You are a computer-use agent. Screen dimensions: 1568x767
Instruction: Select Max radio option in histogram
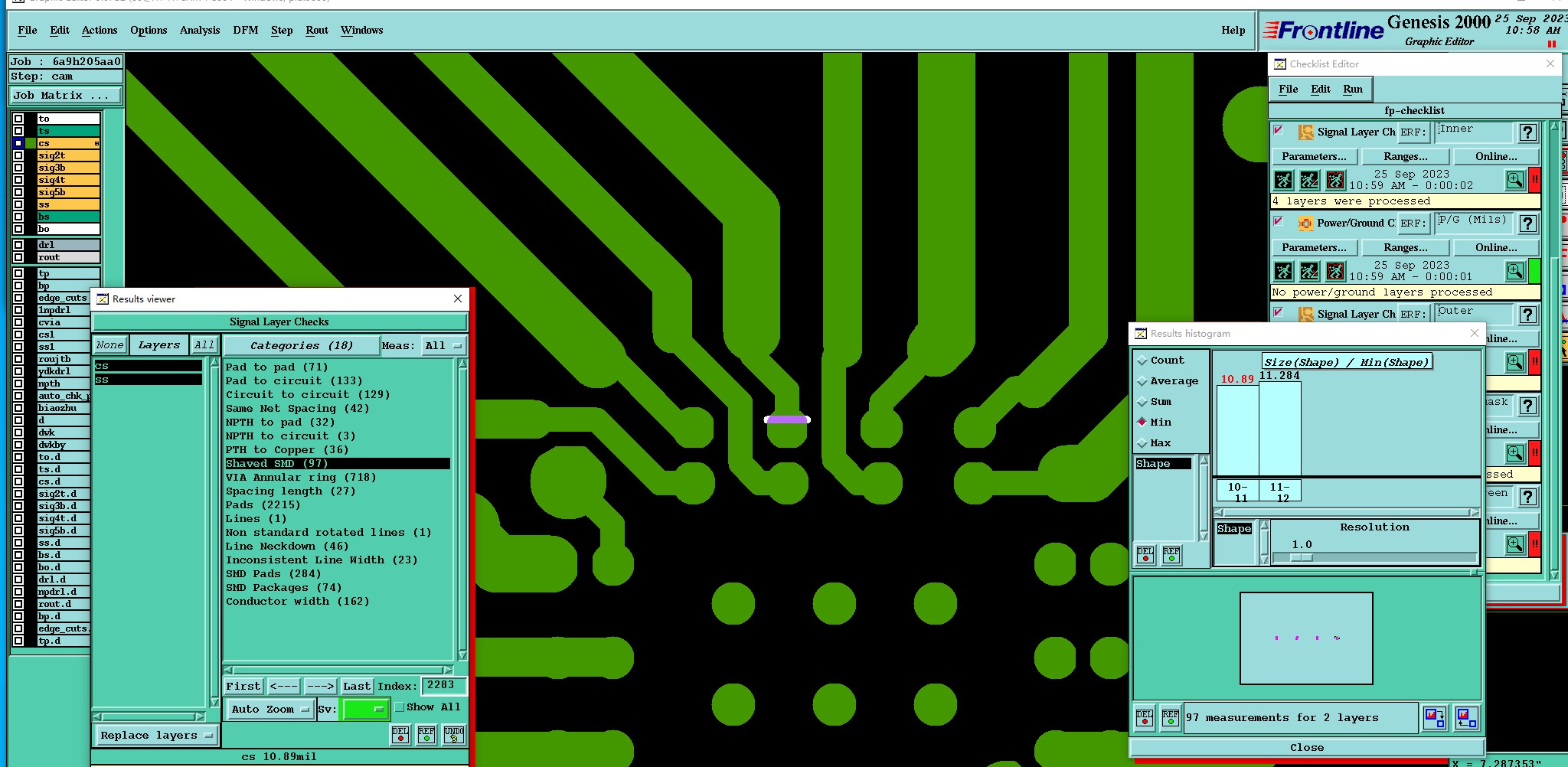(1142, 443)
